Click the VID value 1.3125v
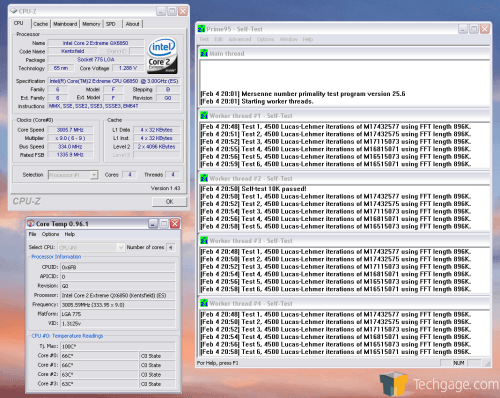The width and height of the screenshot is (500, 398). 118,323
